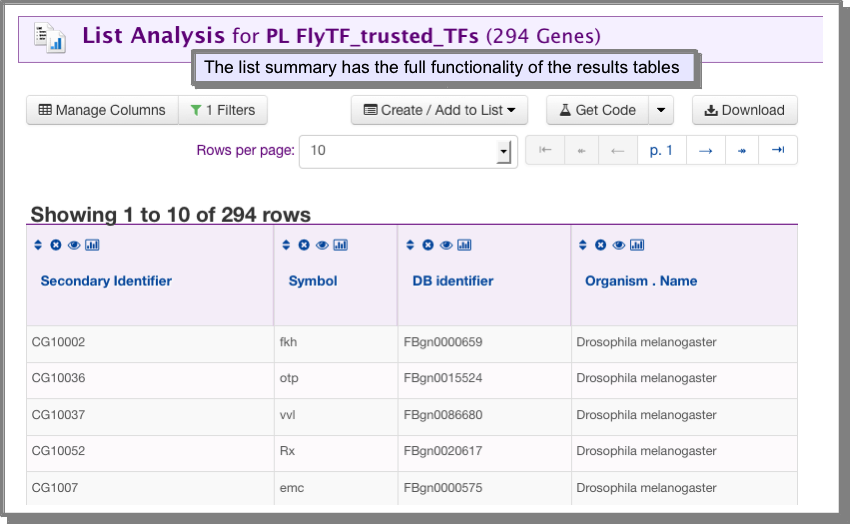This screenshot has height=524, width=850.
Task: Open Manage Columns
Action: 102,110
